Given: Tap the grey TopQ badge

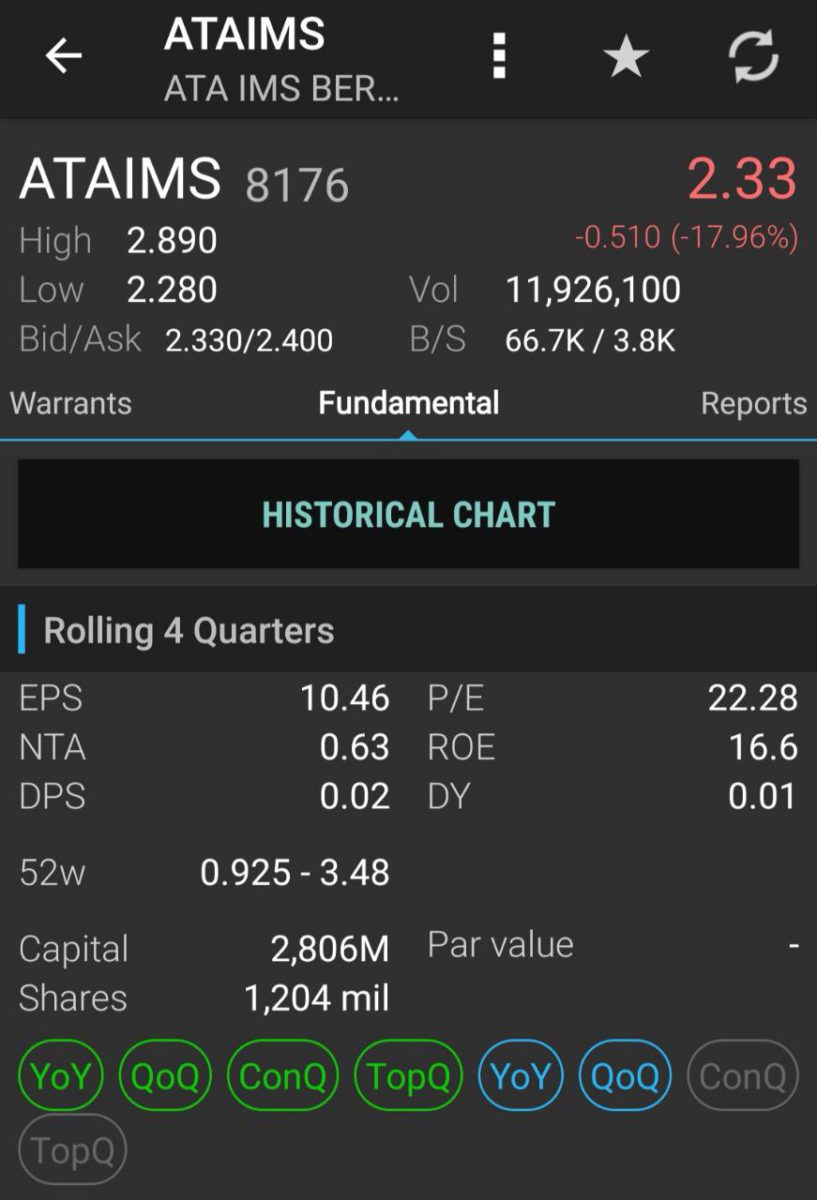Looking at the screenshot, I should tap(73, 1150).
